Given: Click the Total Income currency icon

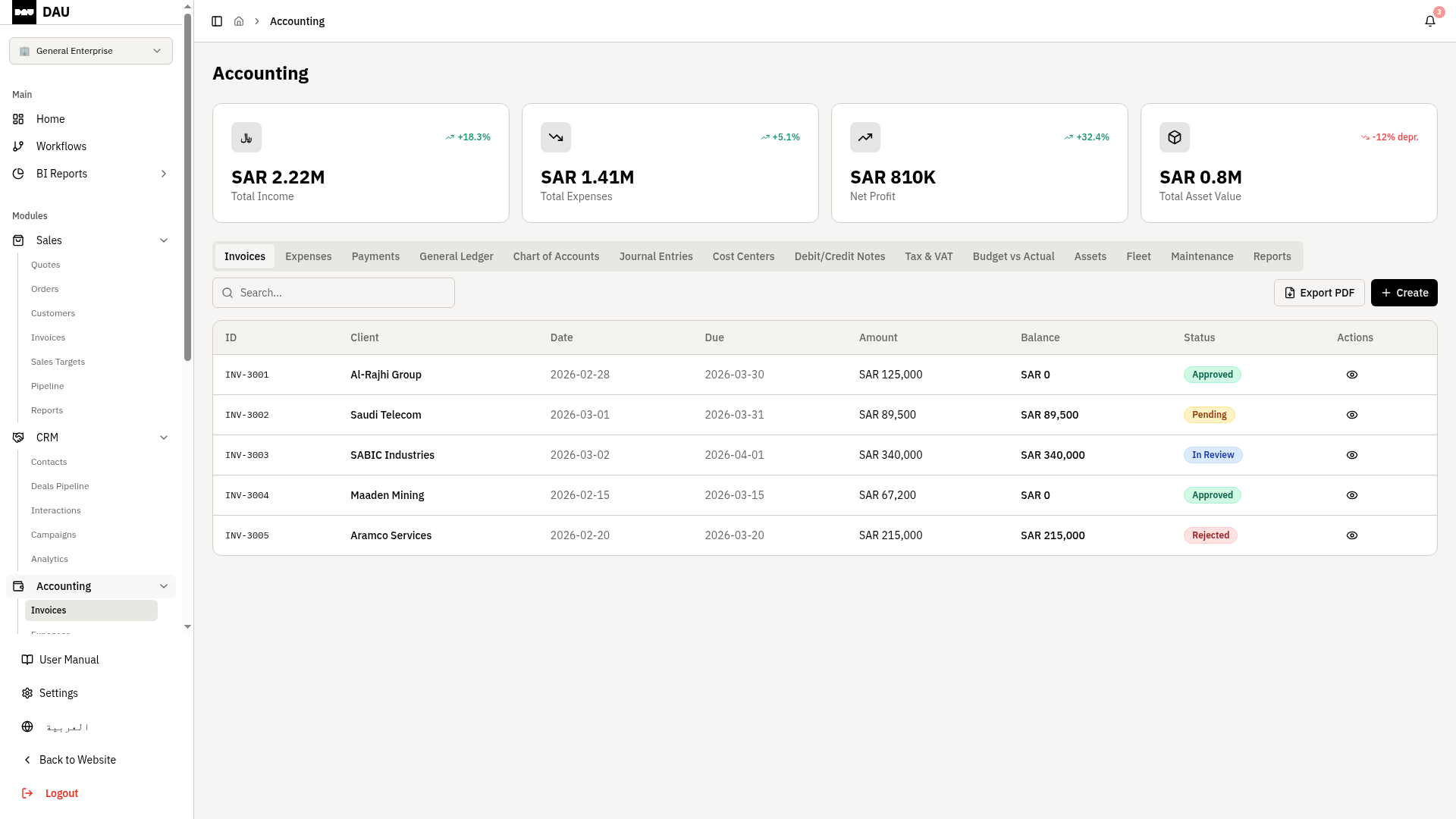Looking at the screenshot, I should 246,137.
